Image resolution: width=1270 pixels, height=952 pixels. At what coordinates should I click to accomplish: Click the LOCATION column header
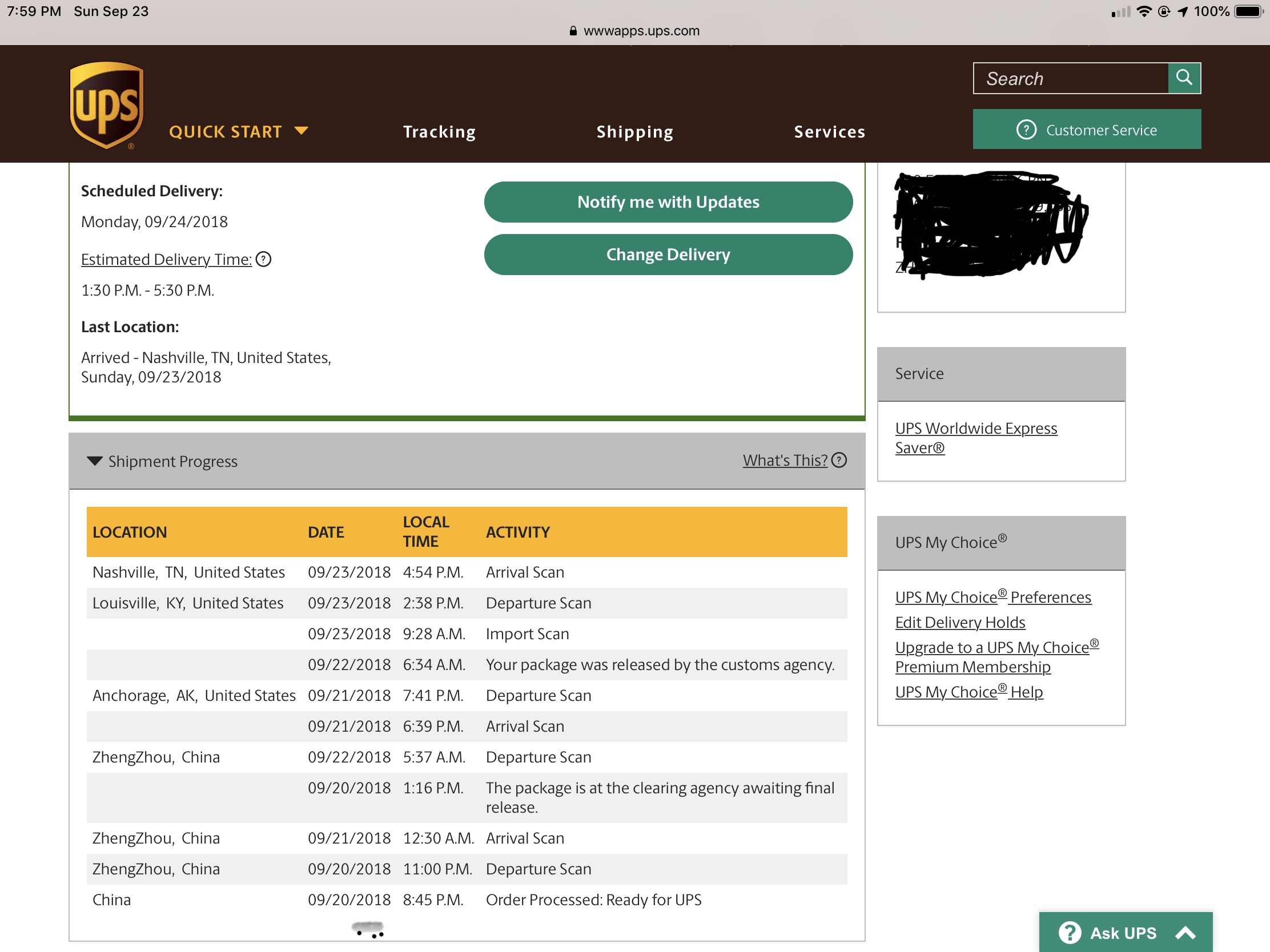[130, 532]
